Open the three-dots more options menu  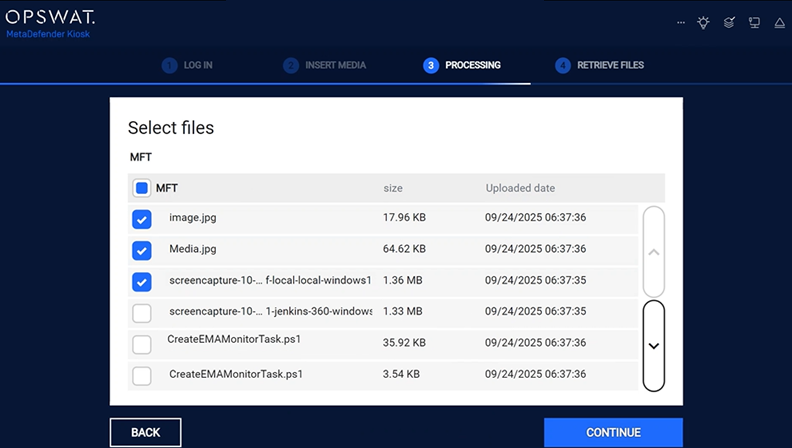click(x=681, y=22)
